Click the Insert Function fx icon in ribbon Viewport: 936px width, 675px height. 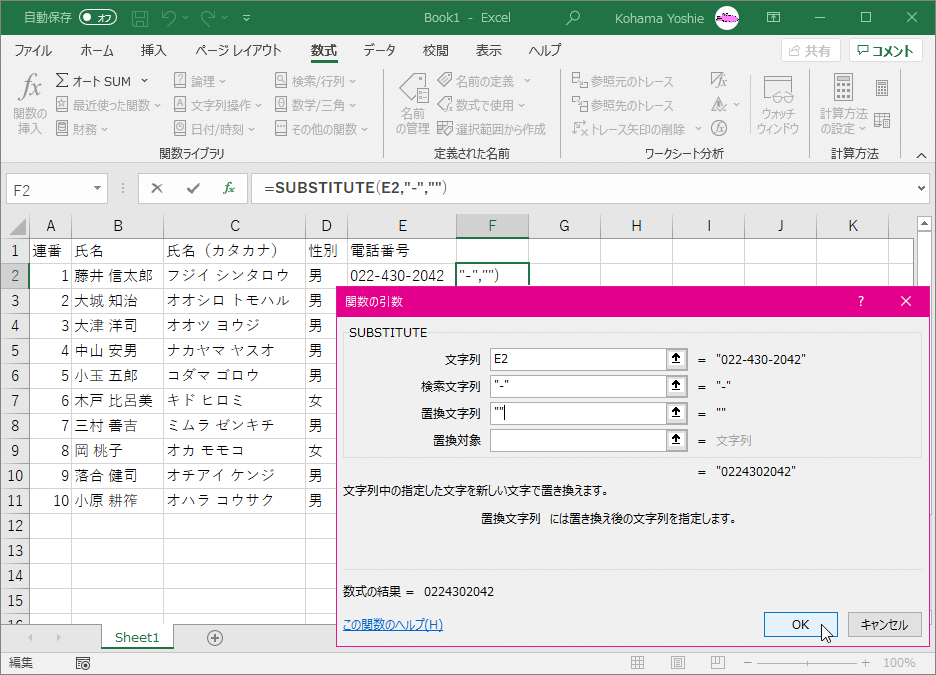tap(30, 103)
